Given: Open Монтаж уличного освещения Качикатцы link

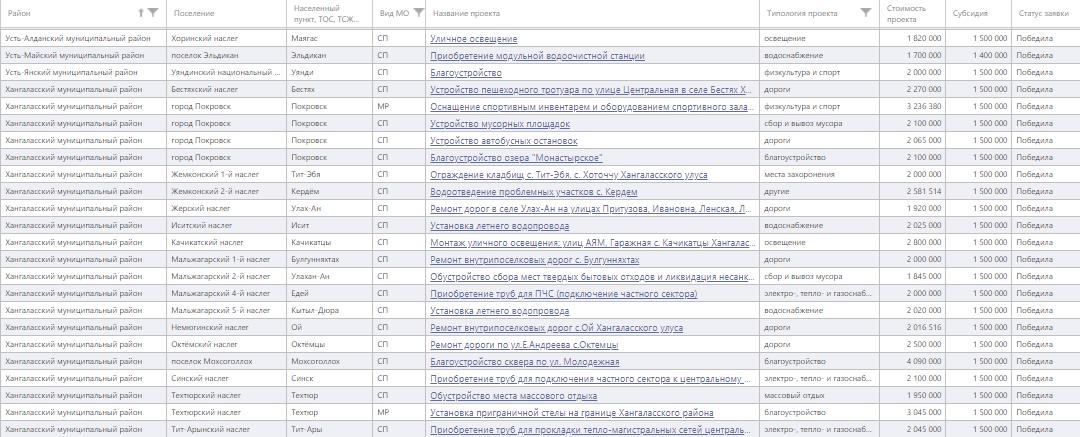Looking at the screenshot, I should point(592,243).
